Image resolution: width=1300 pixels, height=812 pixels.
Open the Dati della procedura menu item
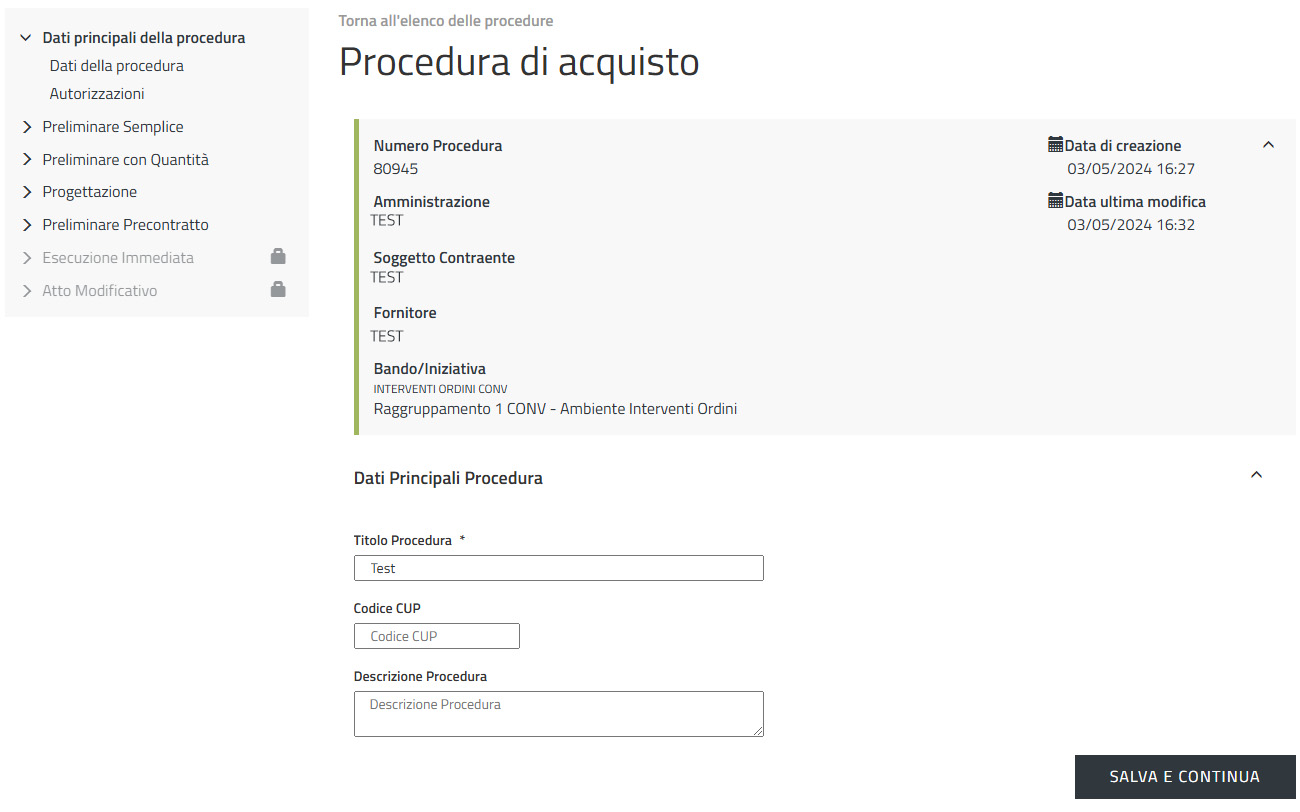point(116,66)
